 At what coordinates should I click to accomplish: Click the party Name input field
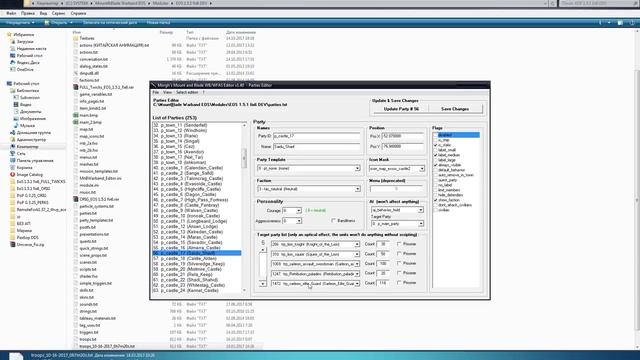(316, 146)
